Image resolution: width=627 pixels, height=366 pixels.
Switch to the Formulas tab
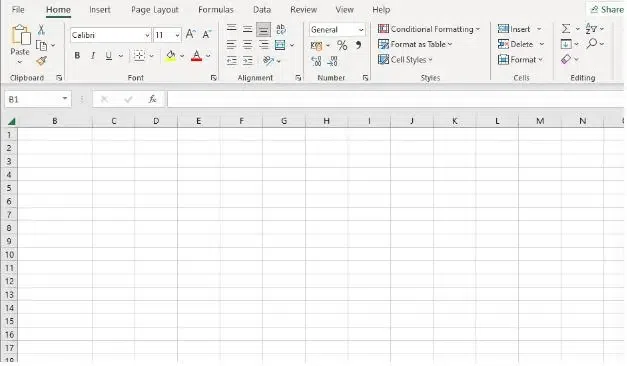tap(216, 10)
